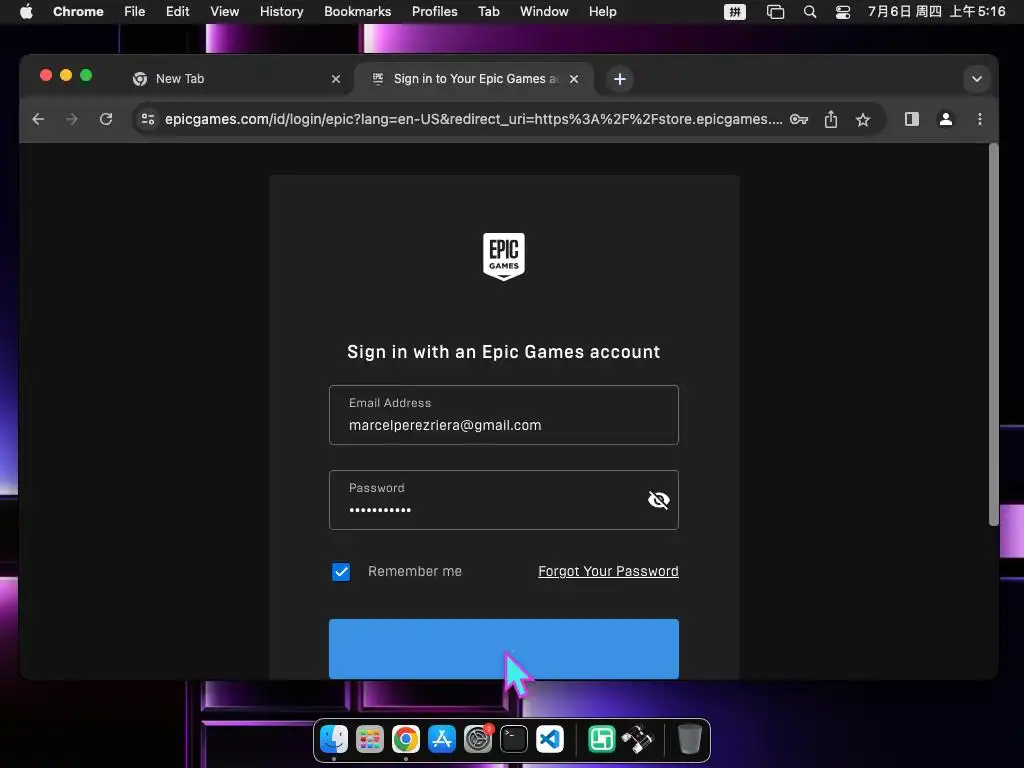Click the input method menu bar icon

[x=735, y=12]
